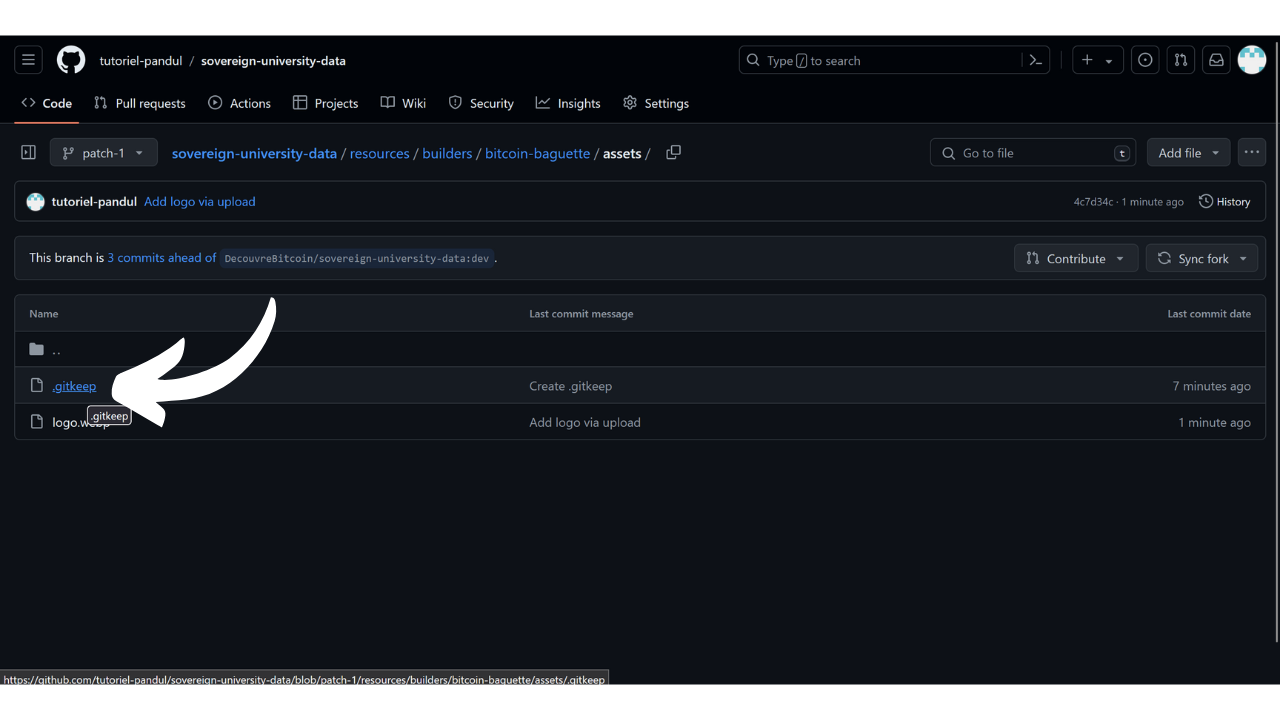1280x720 pixels.
Task: Open the notifications inbox icon
Action: [x=1216, y=60]
